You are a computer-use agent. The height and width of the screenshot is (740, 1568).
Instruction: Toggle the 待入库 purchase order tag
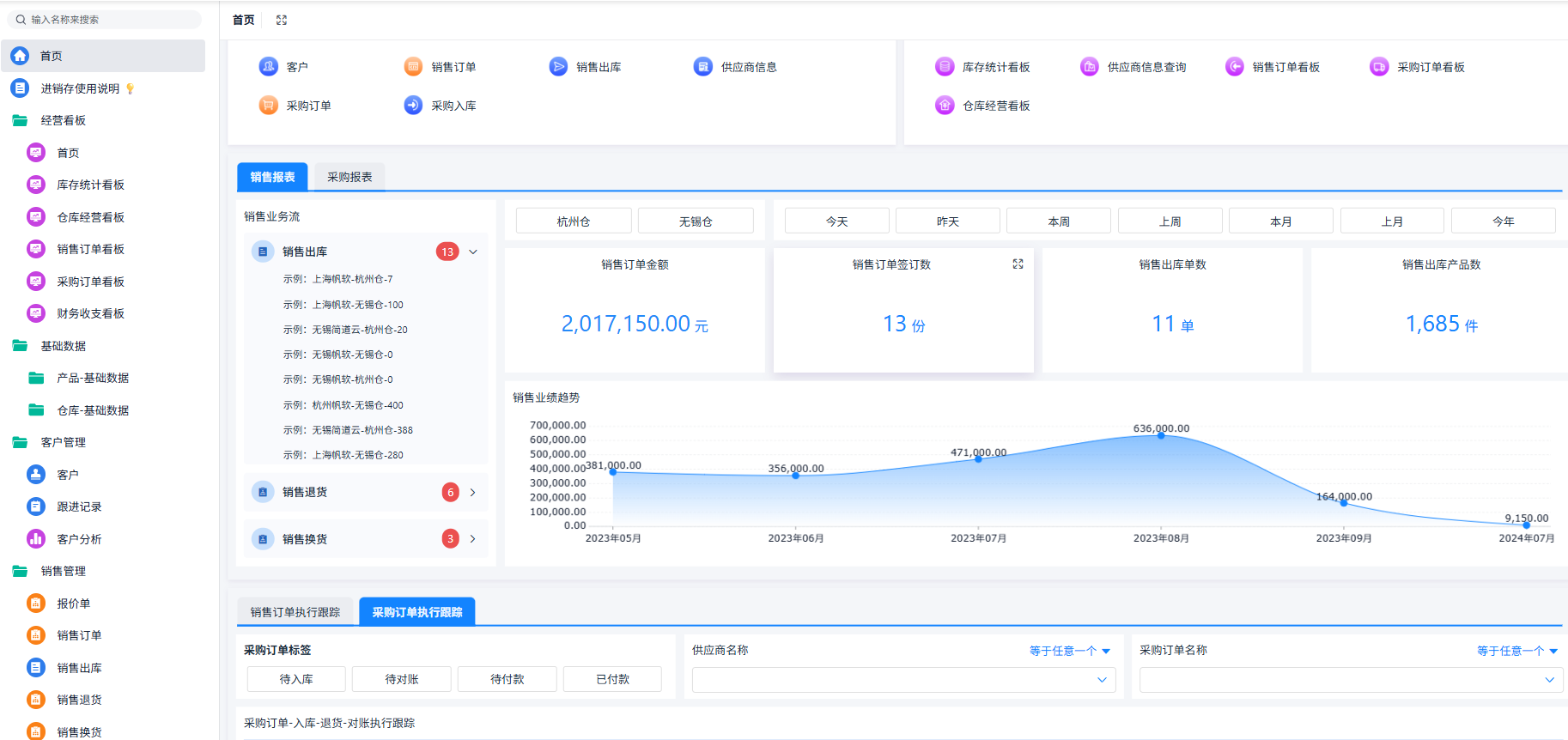pos(296,679)
